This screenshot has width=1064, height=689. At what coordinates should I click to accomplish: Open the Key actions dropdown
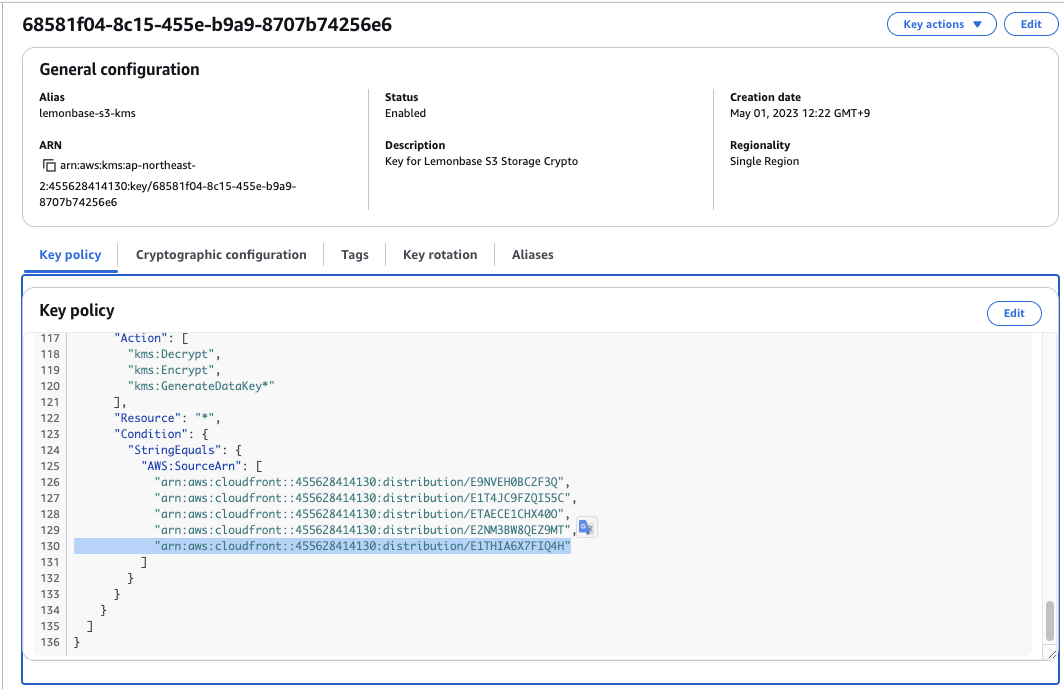pyautogui.click(x=941, y=24)
